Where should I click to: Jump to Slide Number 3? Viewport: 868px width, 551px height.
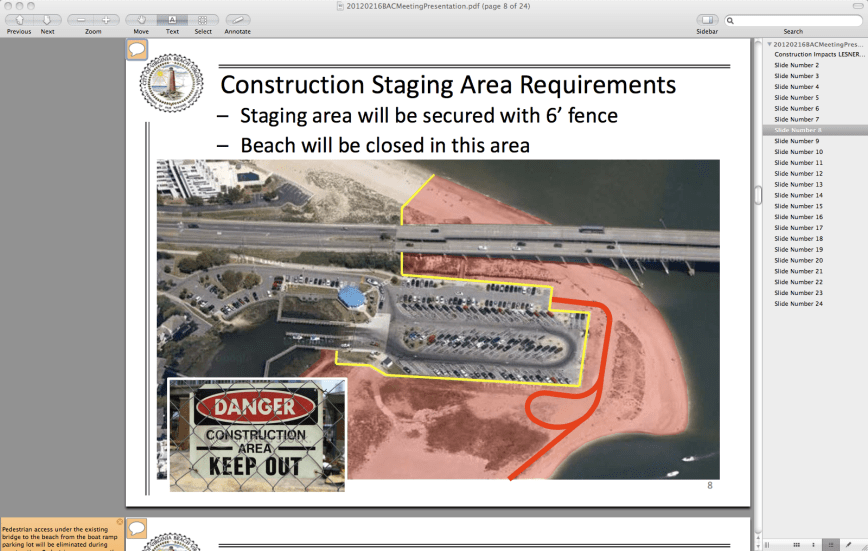pos(796,76)
